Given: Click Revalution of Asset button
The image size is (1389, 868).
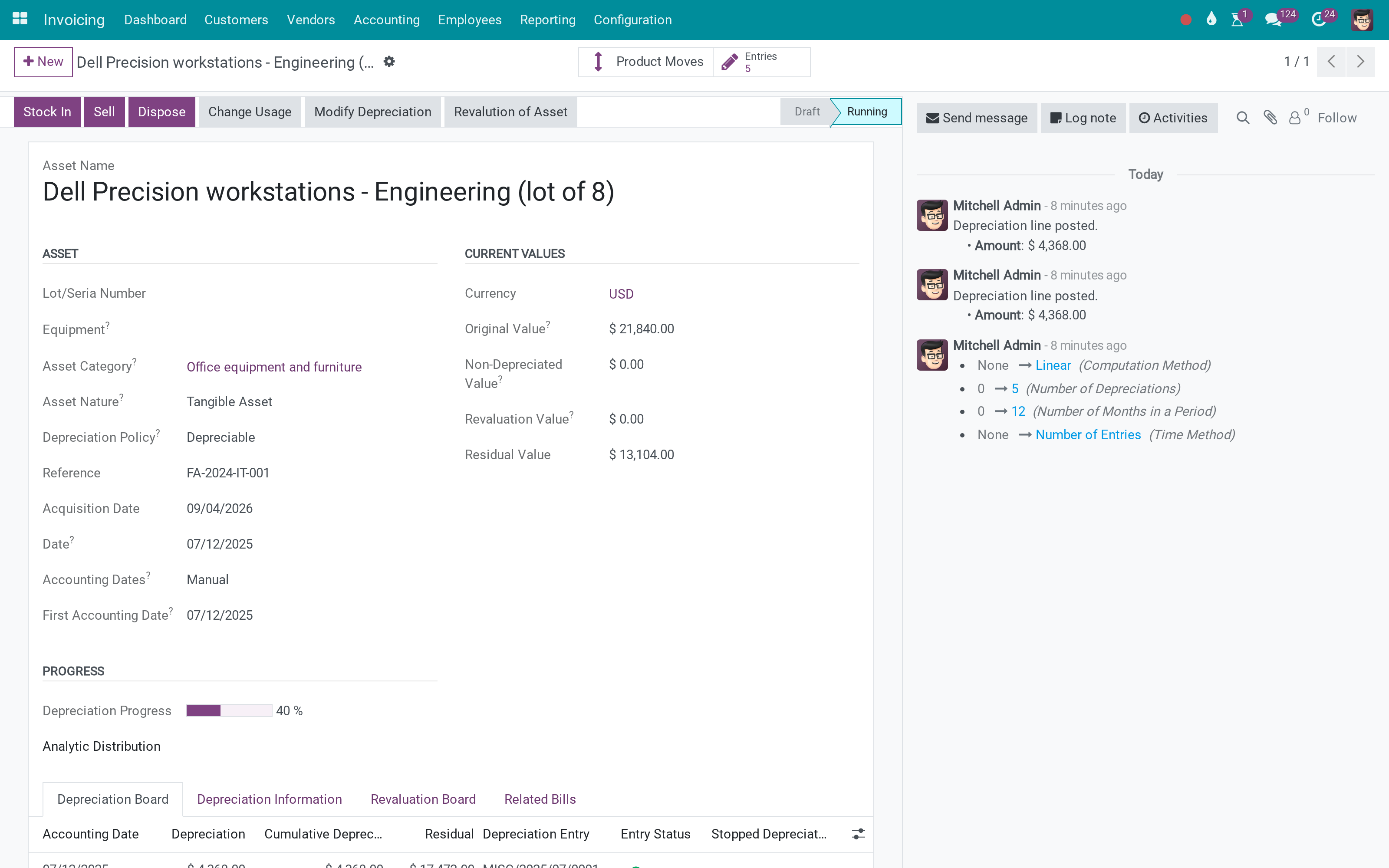Looking at the screenshot, I should pos(510,112).
